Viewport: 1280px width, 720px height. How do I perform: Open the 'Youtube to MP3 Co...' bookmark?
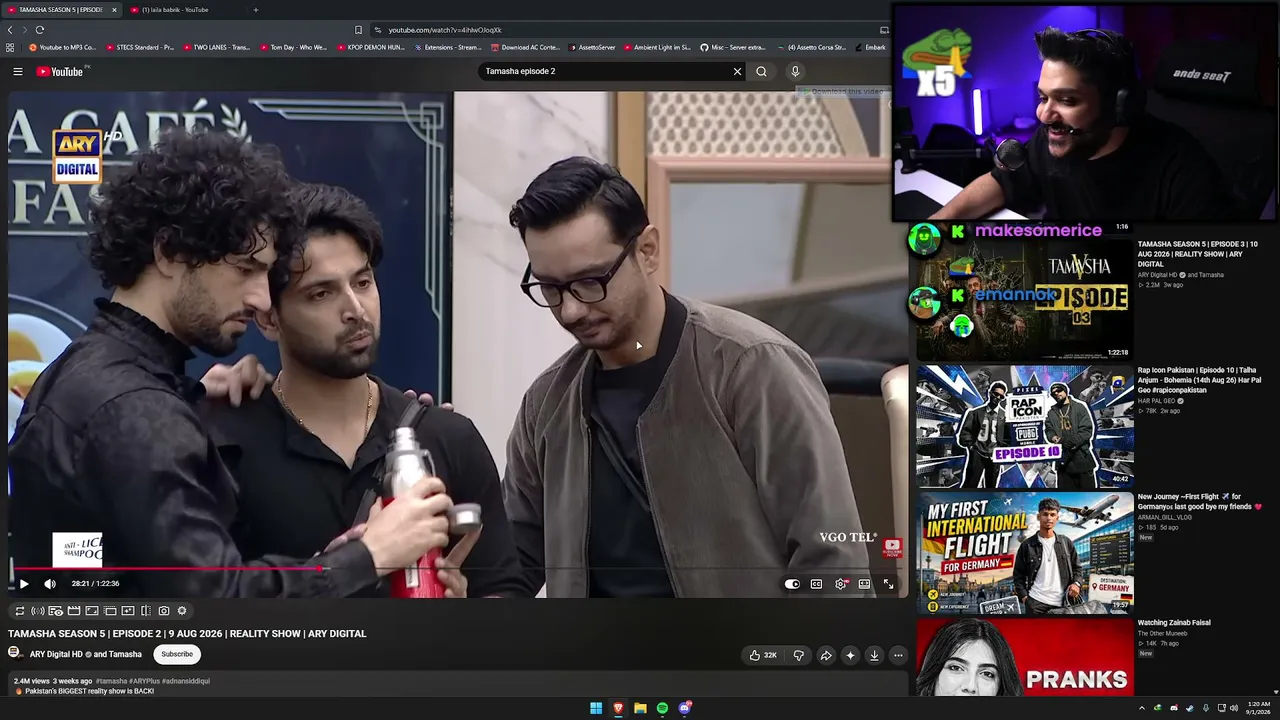click(x=63, y=47)
